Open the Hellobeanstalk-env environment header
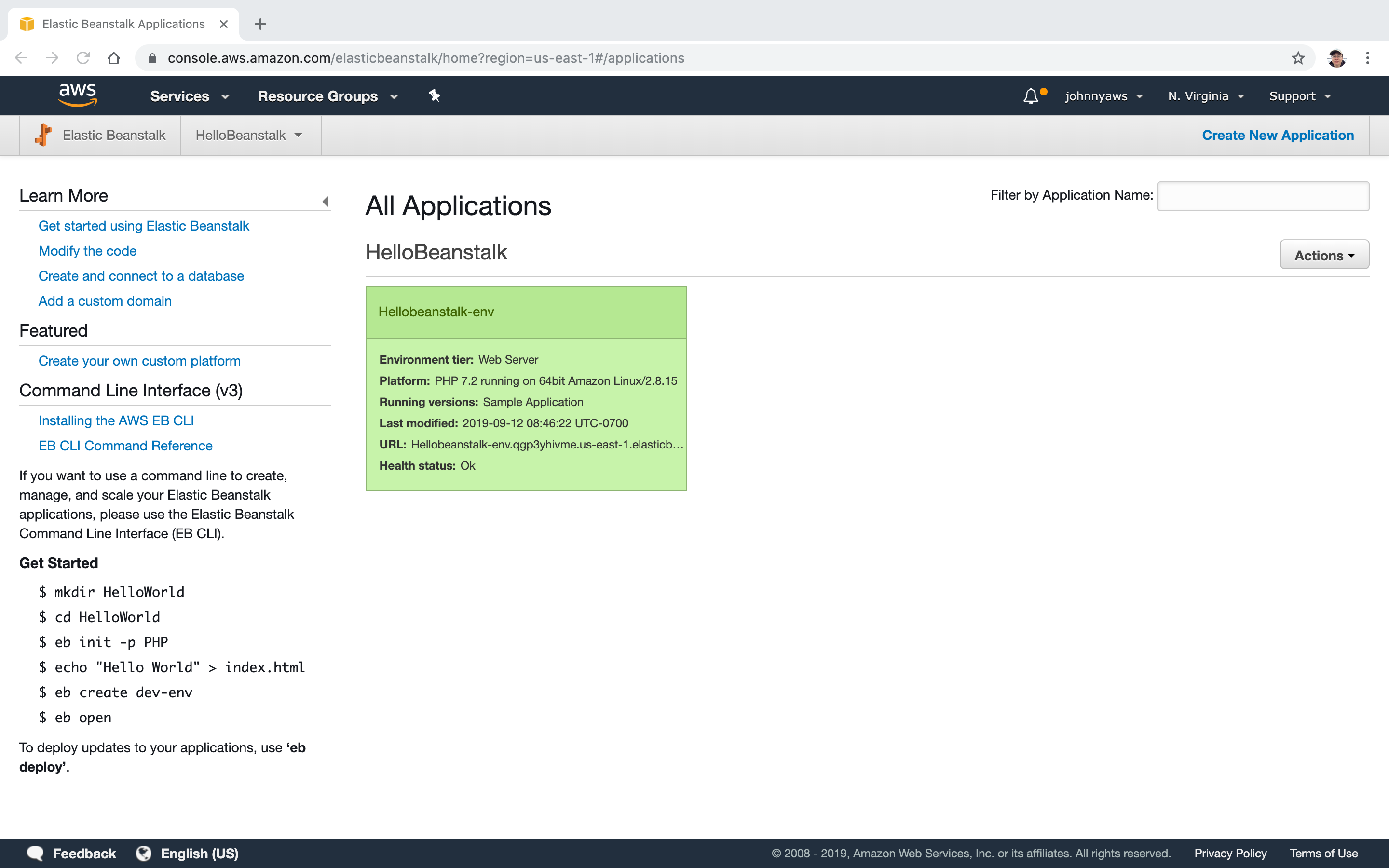The image size is (1389, 868). [526, 312]
